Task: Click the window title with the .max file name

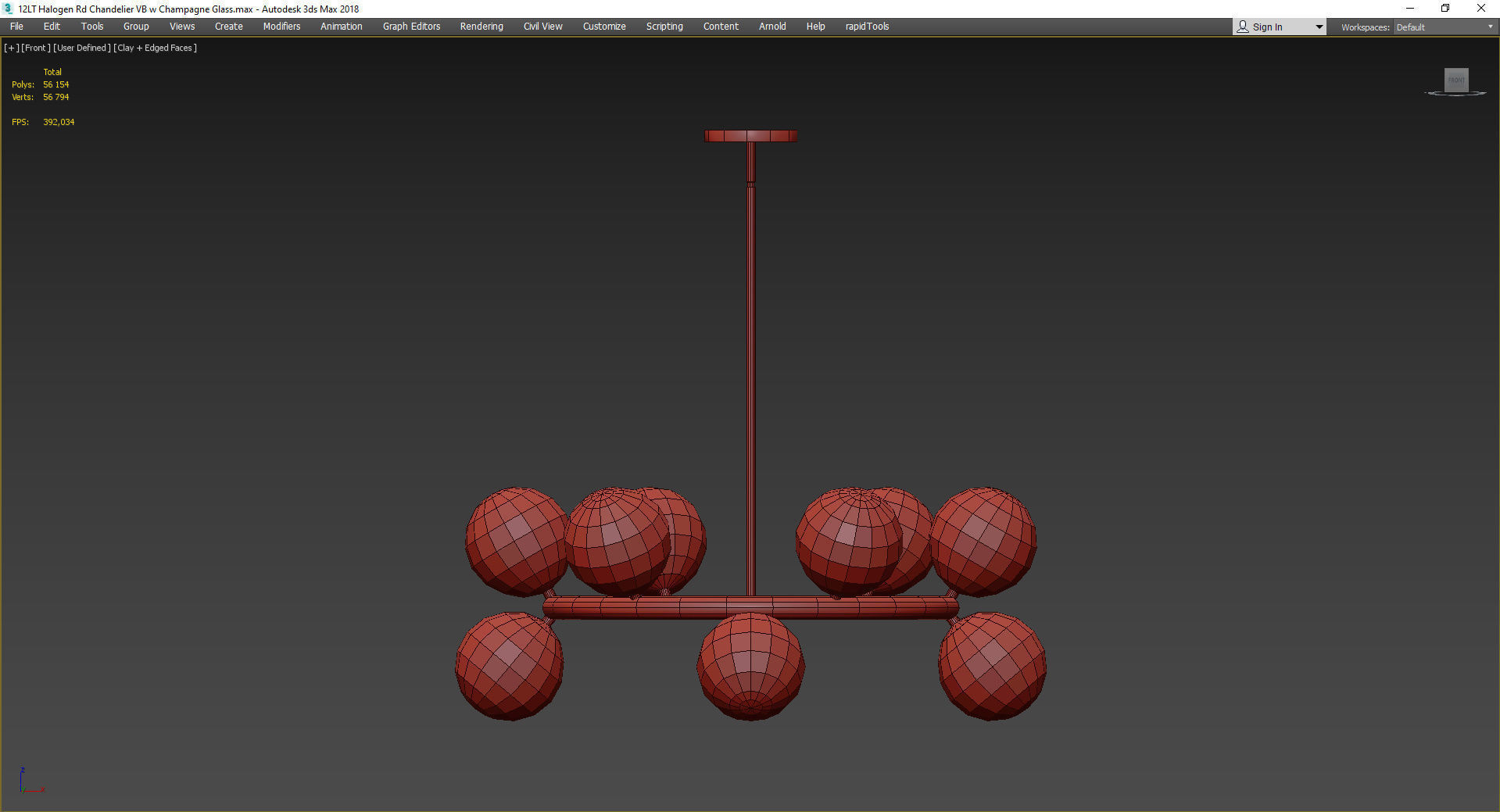Action: (x=188, y=9)
